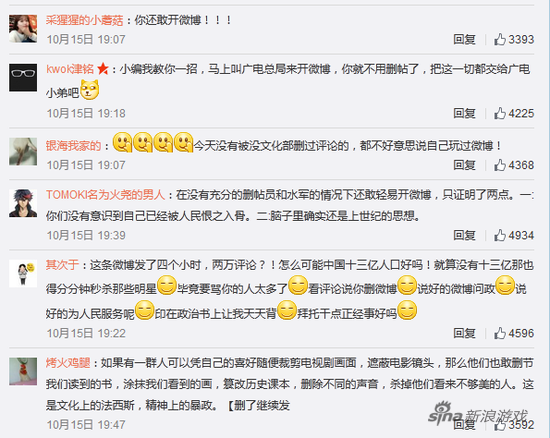Reply to 采猩猩的小蘑菇's comment
Viewport: 550px width, 438px height.
464,39
